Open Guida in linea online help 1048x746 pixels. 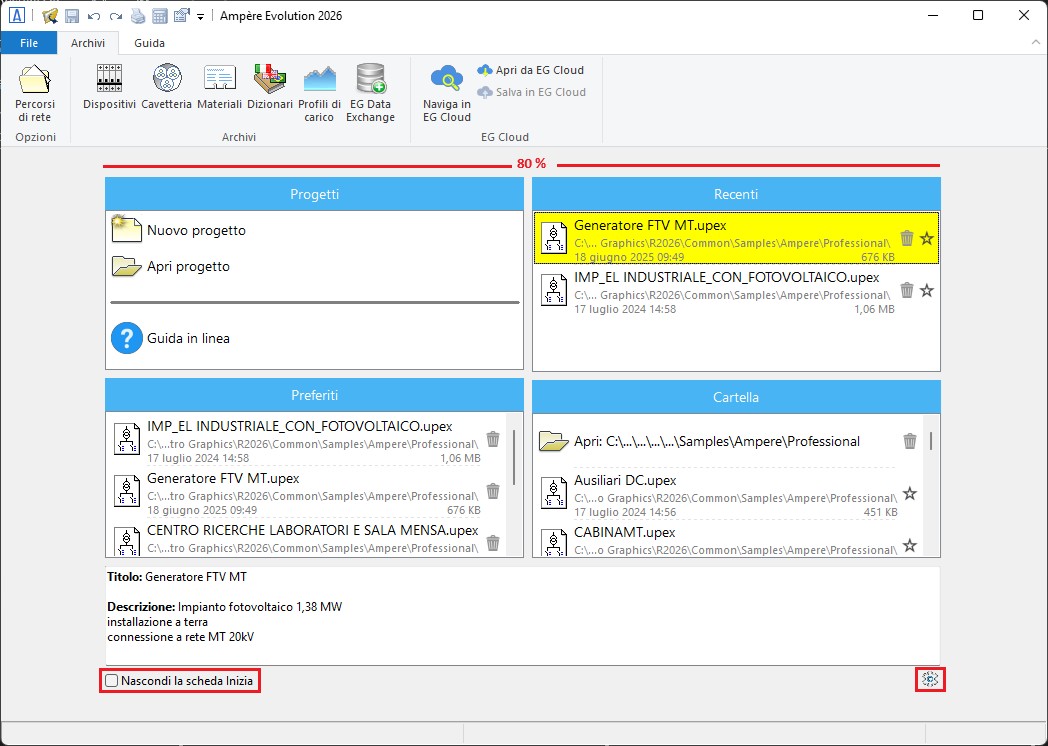pos(170,338)
